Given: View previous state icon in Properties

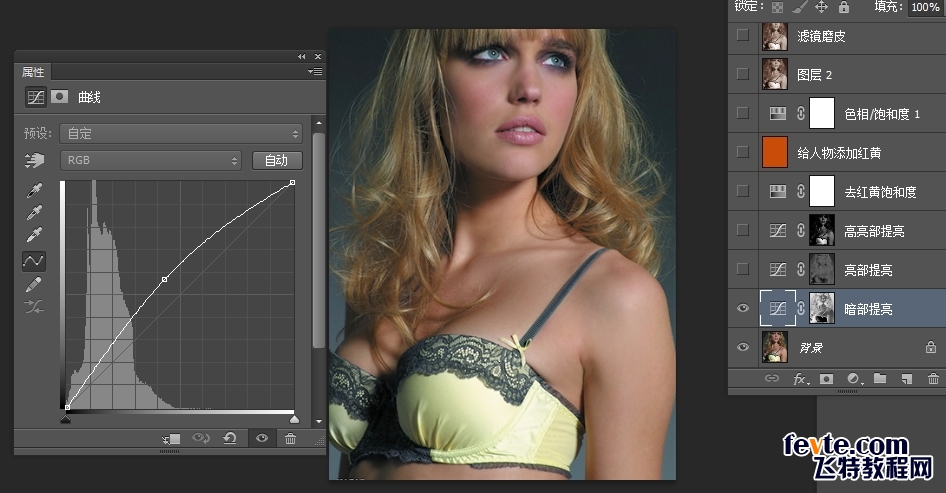Looking at the screenshot, I should pyautogui.click(x=200, y=438).
